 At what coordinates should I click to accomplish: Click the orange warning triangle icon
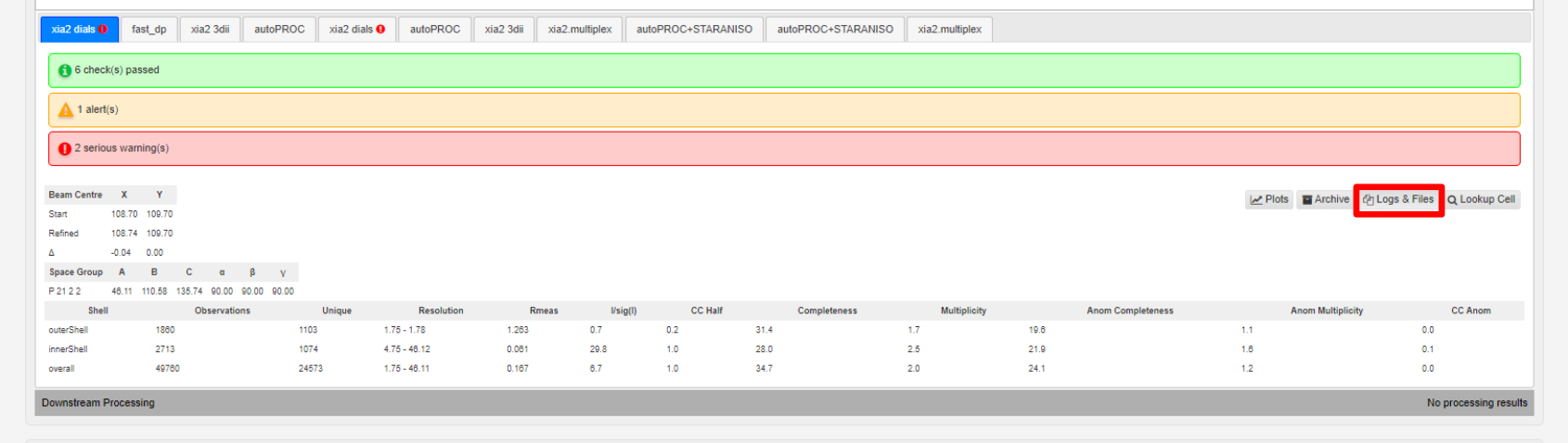[66, 110]
